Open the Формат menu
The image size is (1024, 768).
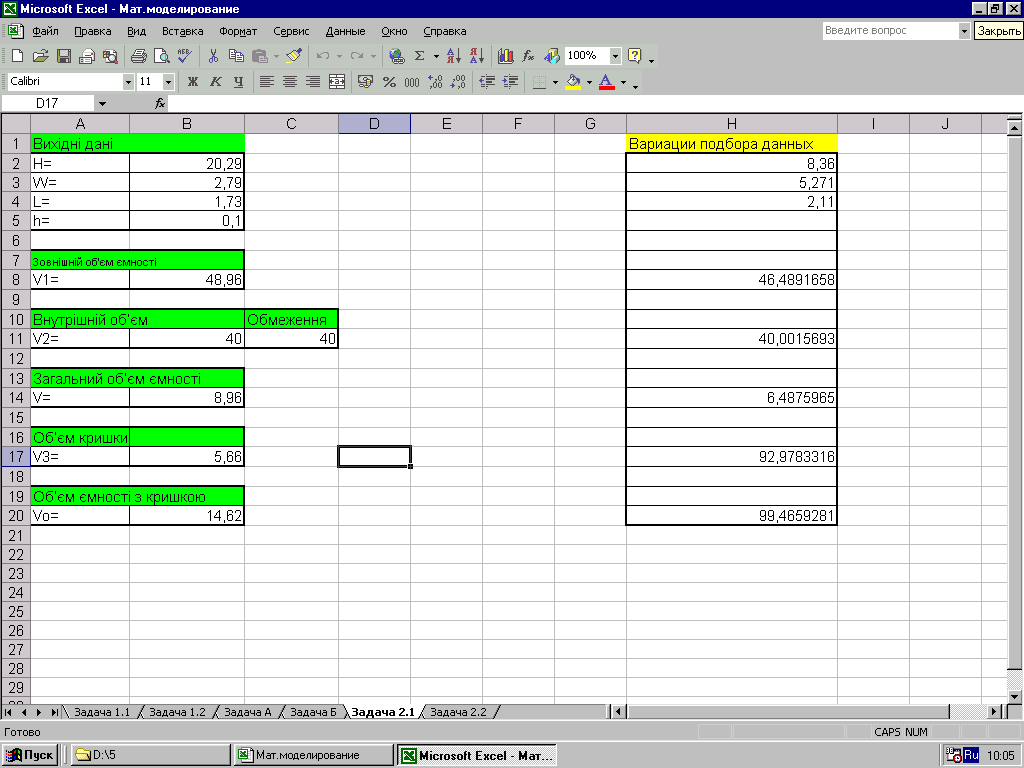tap(238, 31)
